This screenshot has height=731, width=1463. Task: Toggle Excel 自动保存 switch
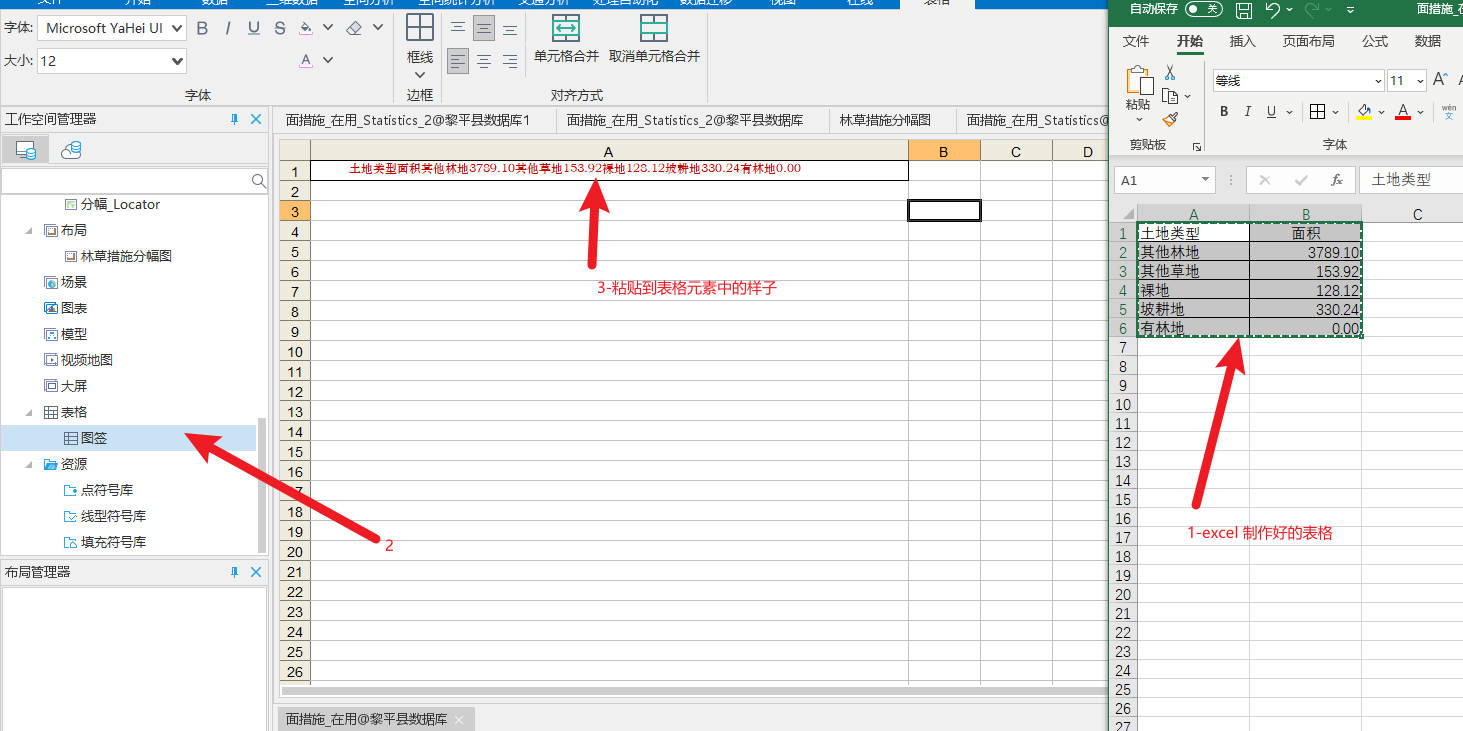point(1203,9)
